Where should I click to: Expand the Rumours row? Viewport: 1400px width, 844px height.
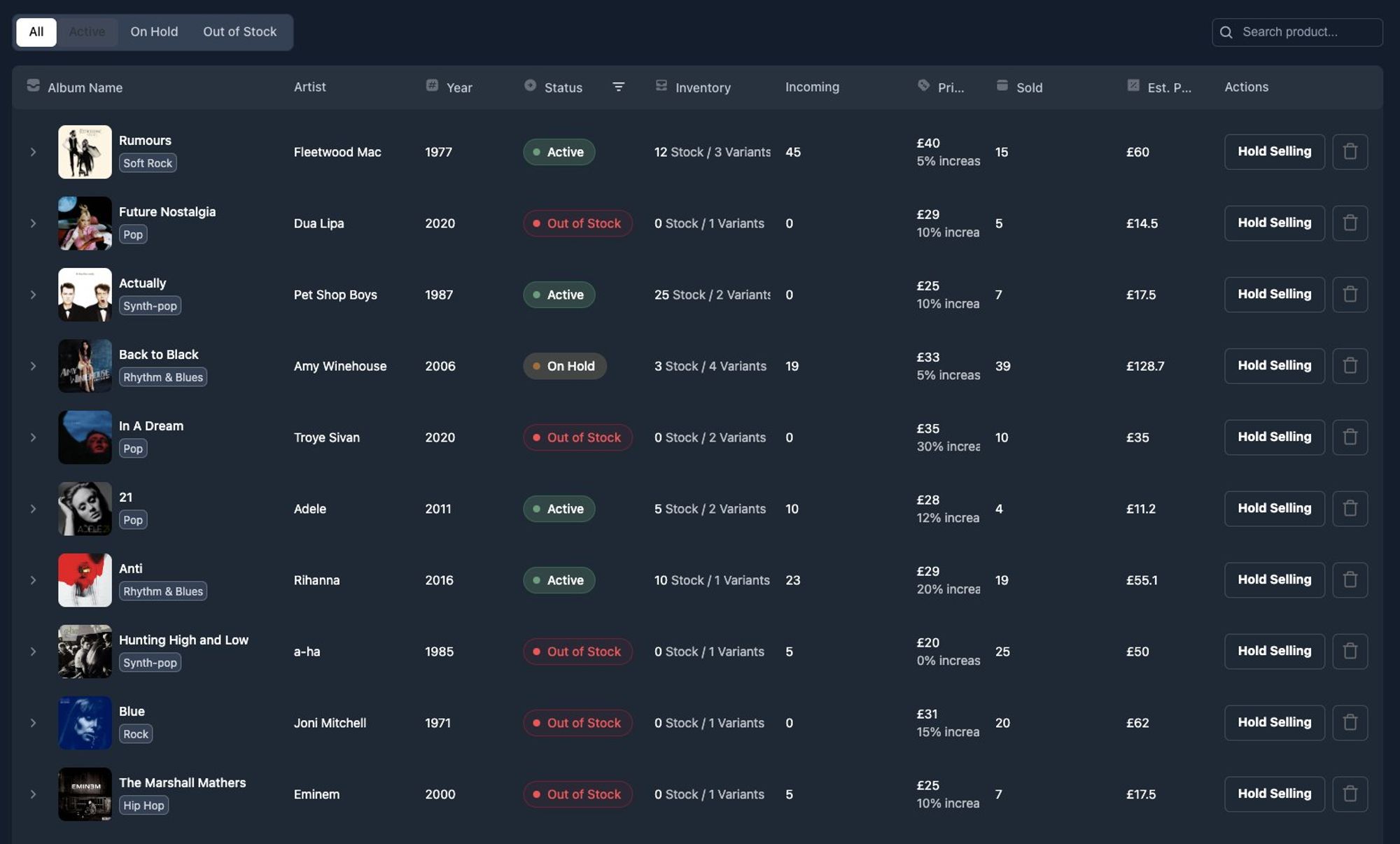(x=33, y=152)
